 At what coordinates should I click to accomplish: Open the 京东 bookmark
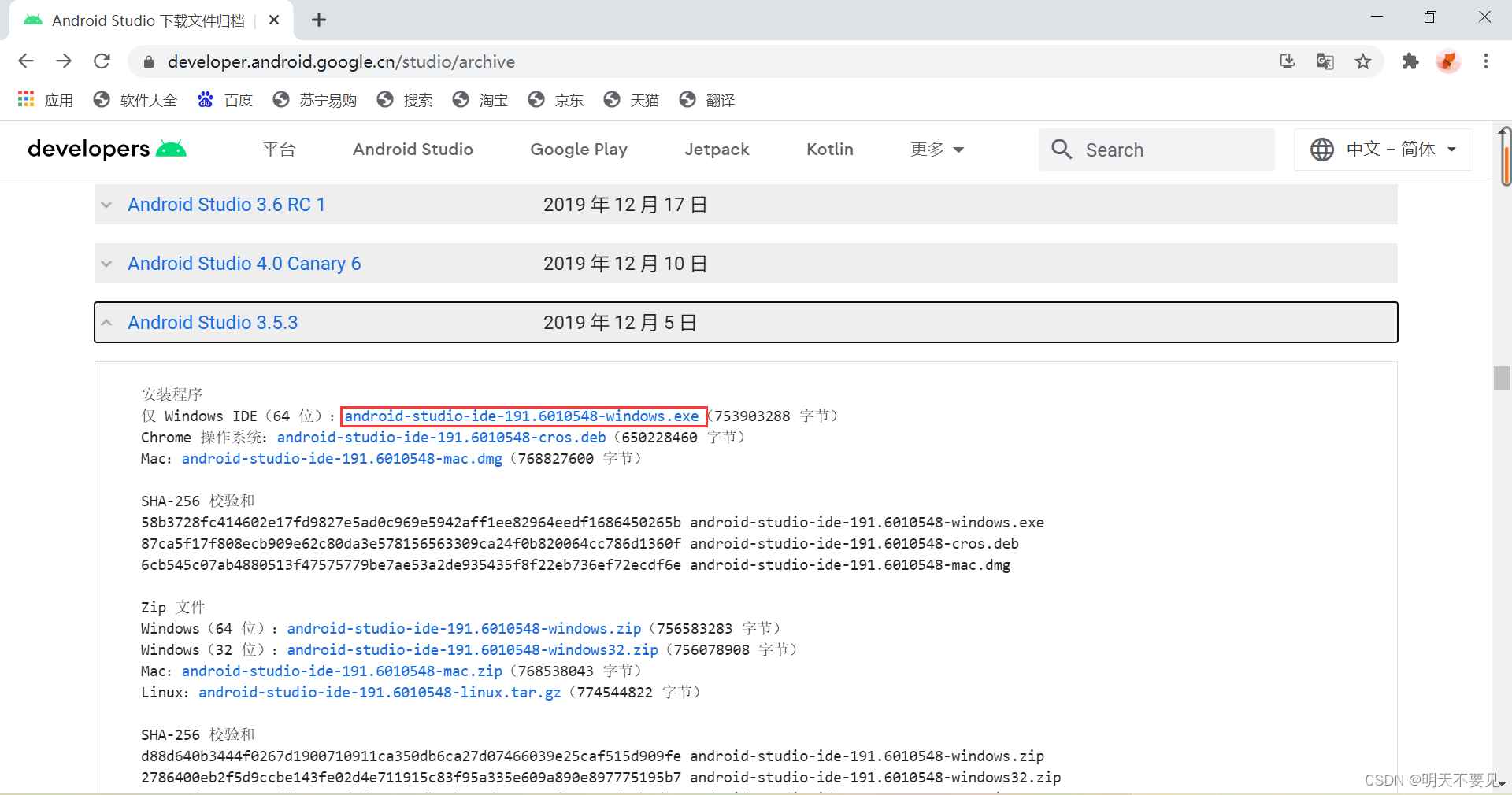[556, 100]
